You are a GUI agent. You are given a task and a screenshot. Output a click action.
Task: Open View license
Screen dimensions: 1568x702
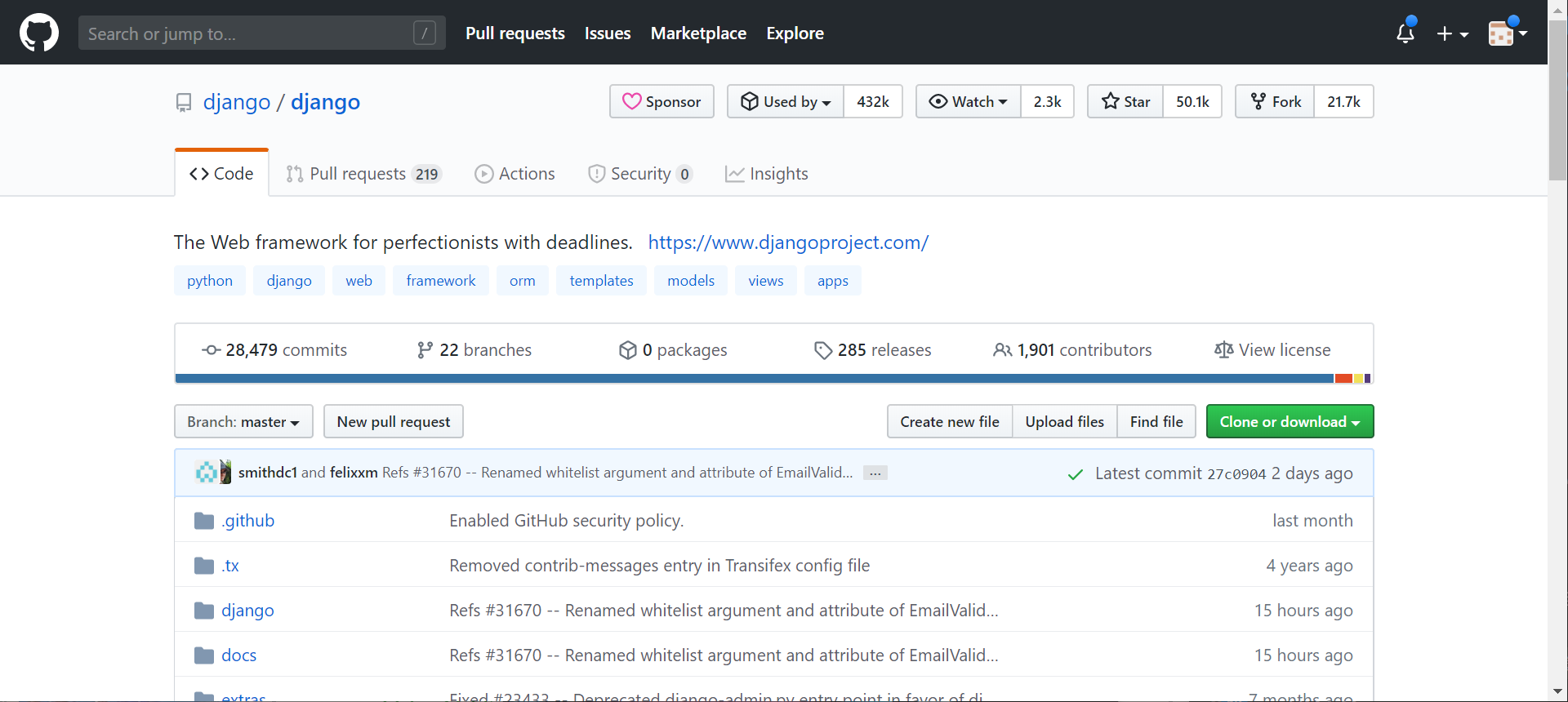coord(1272,350)
